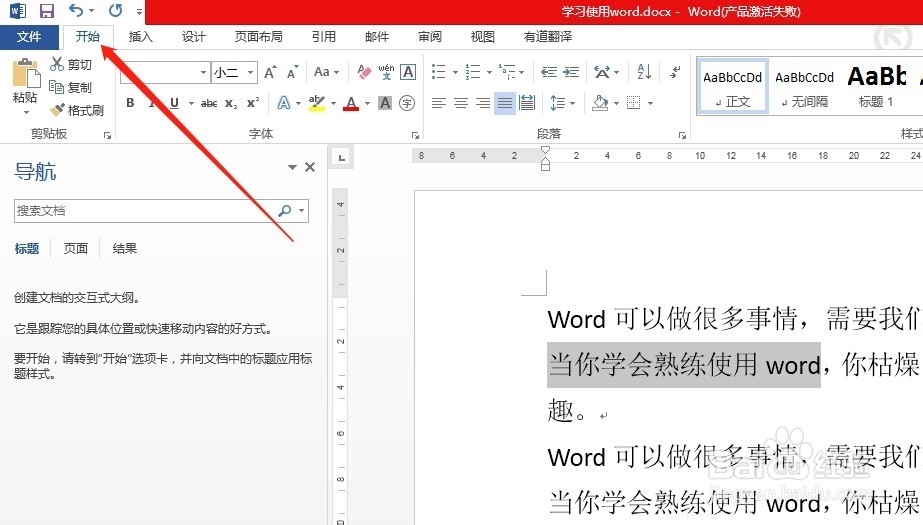
Task: Open the navigation pane options arrow
Action: (x=292, y=167)
